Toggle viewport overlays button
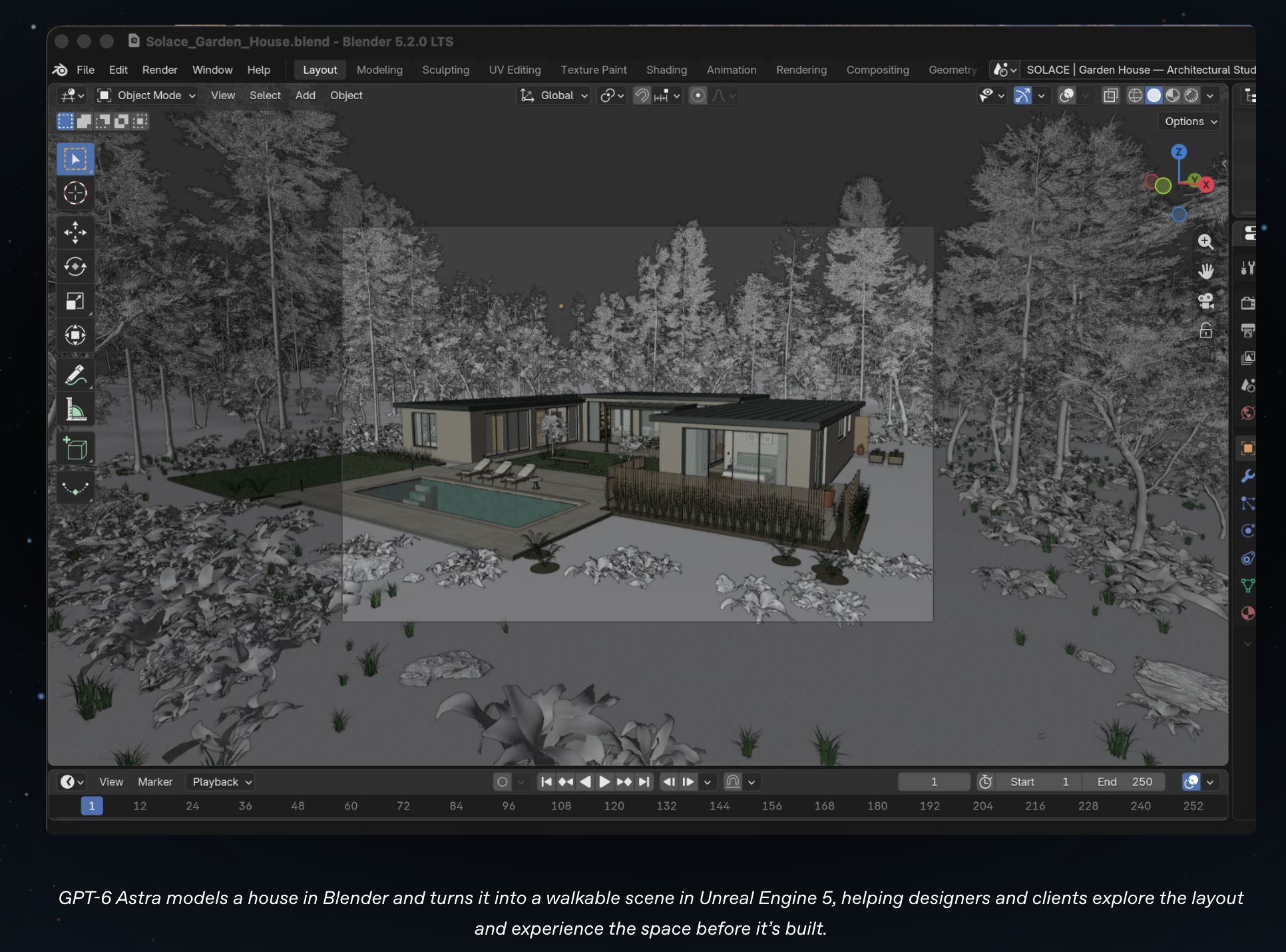This screenshot has height=952, width=1286. coord(1067,95)
